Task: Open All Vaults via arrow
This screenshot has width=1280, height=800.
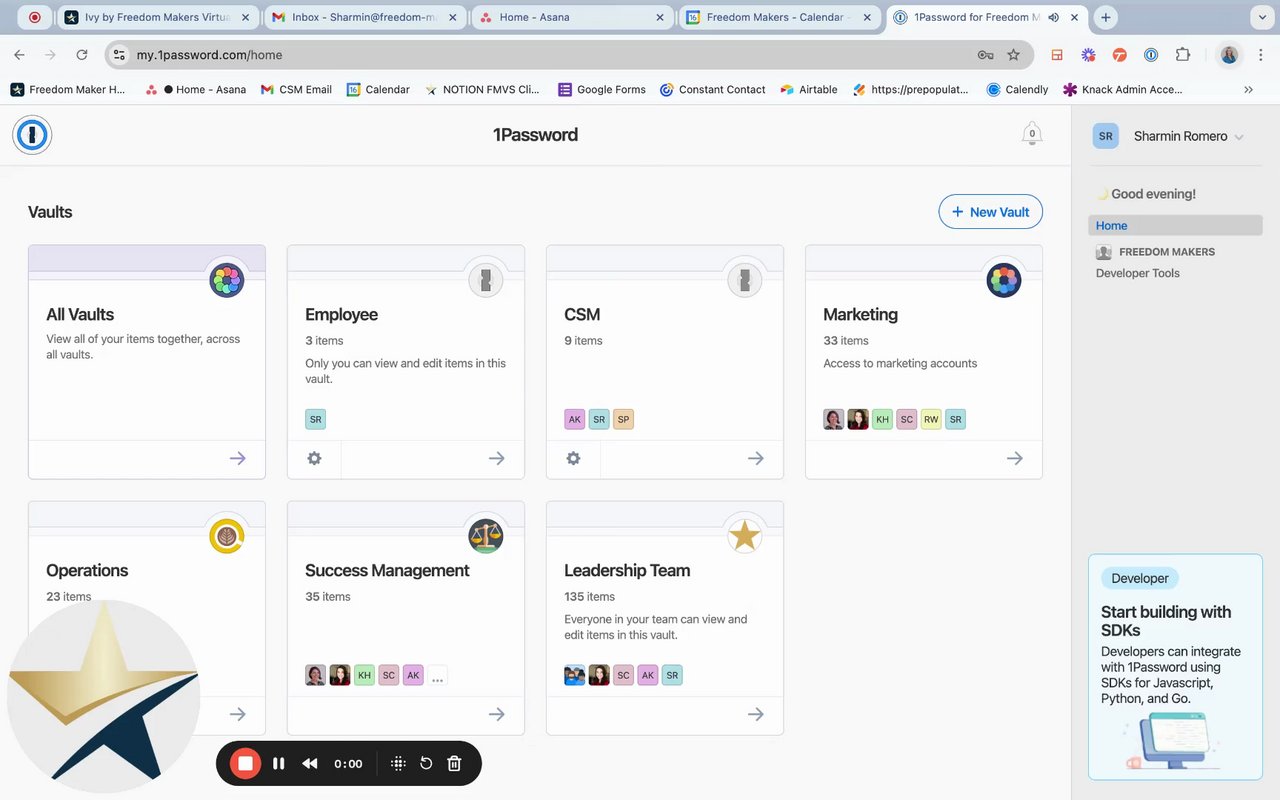Action: (x=237, y=458)
